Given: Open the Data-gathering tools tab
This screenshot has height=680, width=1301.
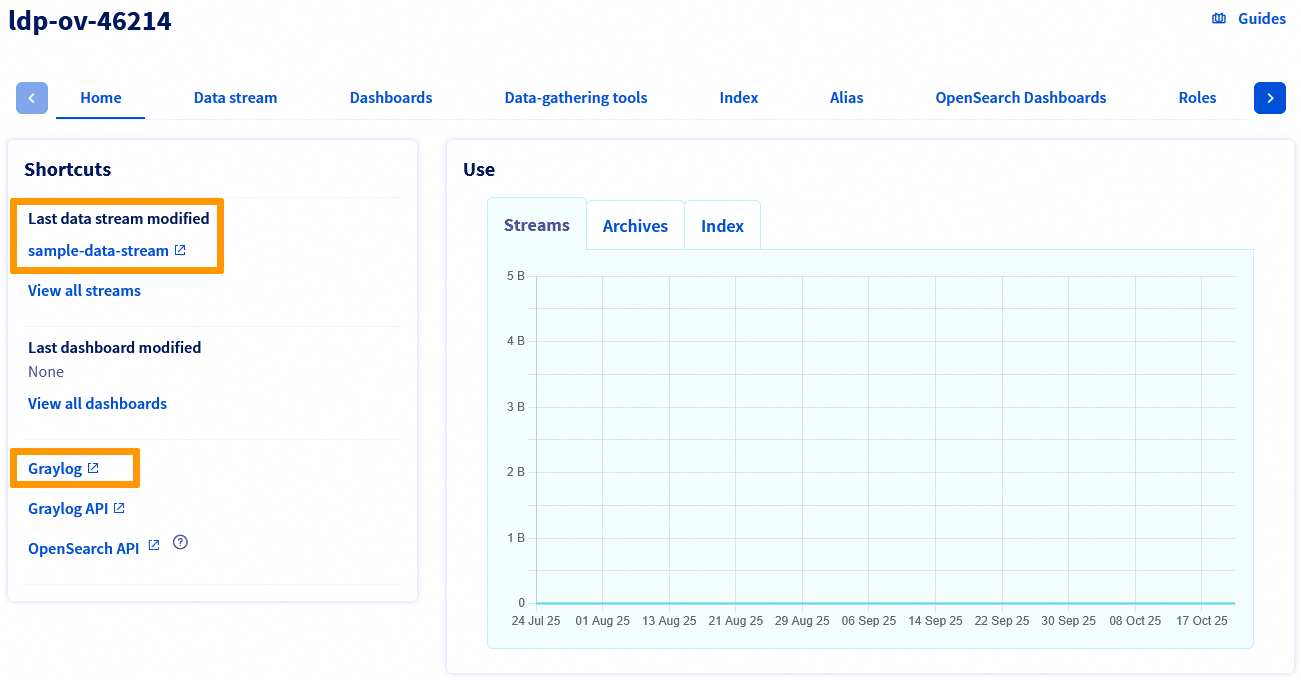Looking at the screenshot, I should (x=576, y=97).
